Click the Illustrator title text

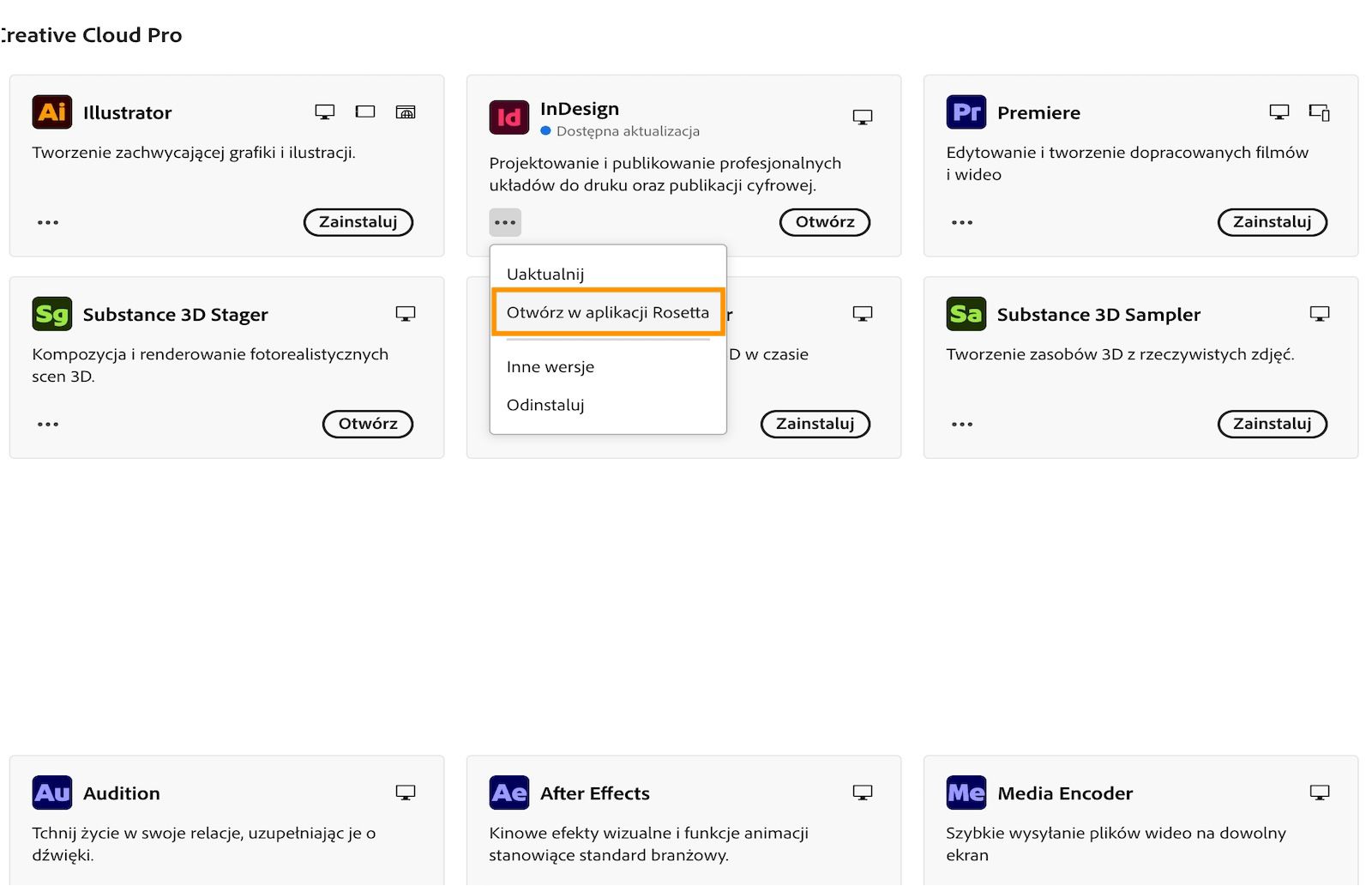pyautogui.click(x=127, y=112)
